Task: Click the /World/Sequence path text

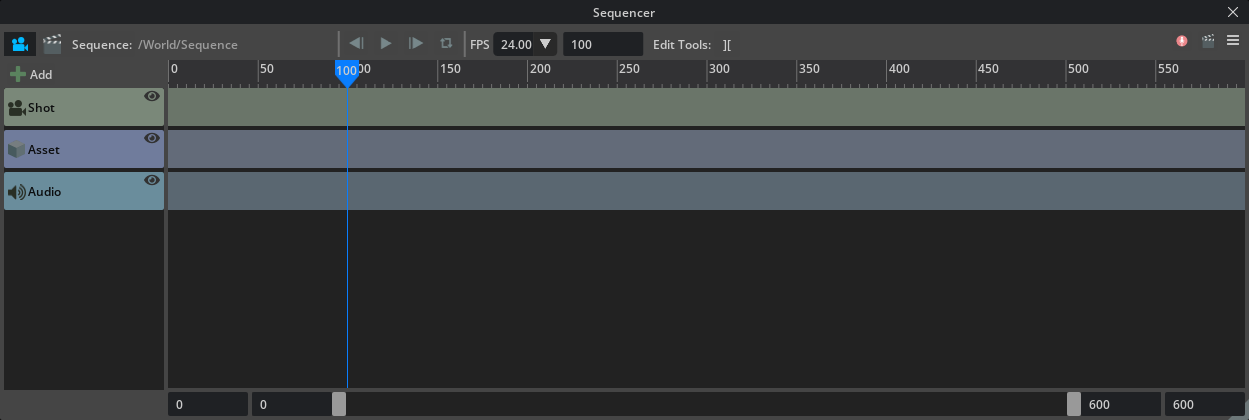Action: coord(188,45)
